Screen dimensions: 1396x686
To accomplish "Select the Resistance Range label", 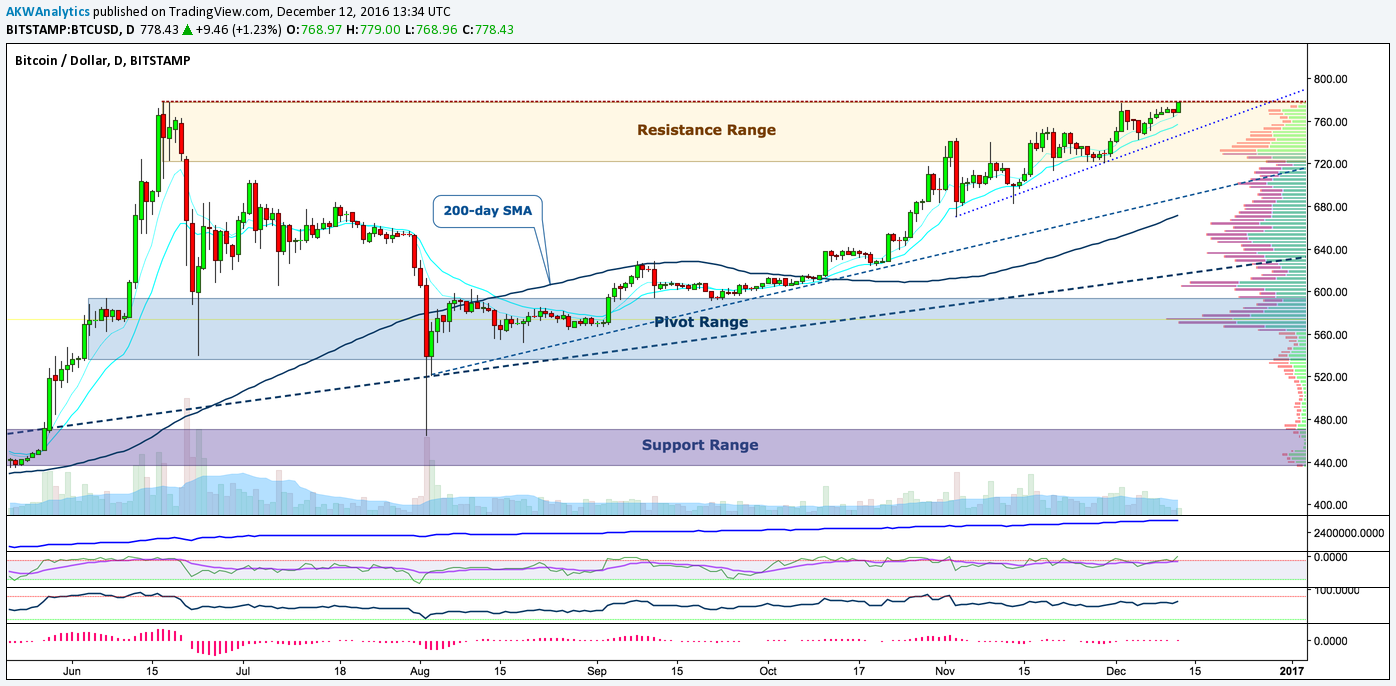I will coord(706,130).
